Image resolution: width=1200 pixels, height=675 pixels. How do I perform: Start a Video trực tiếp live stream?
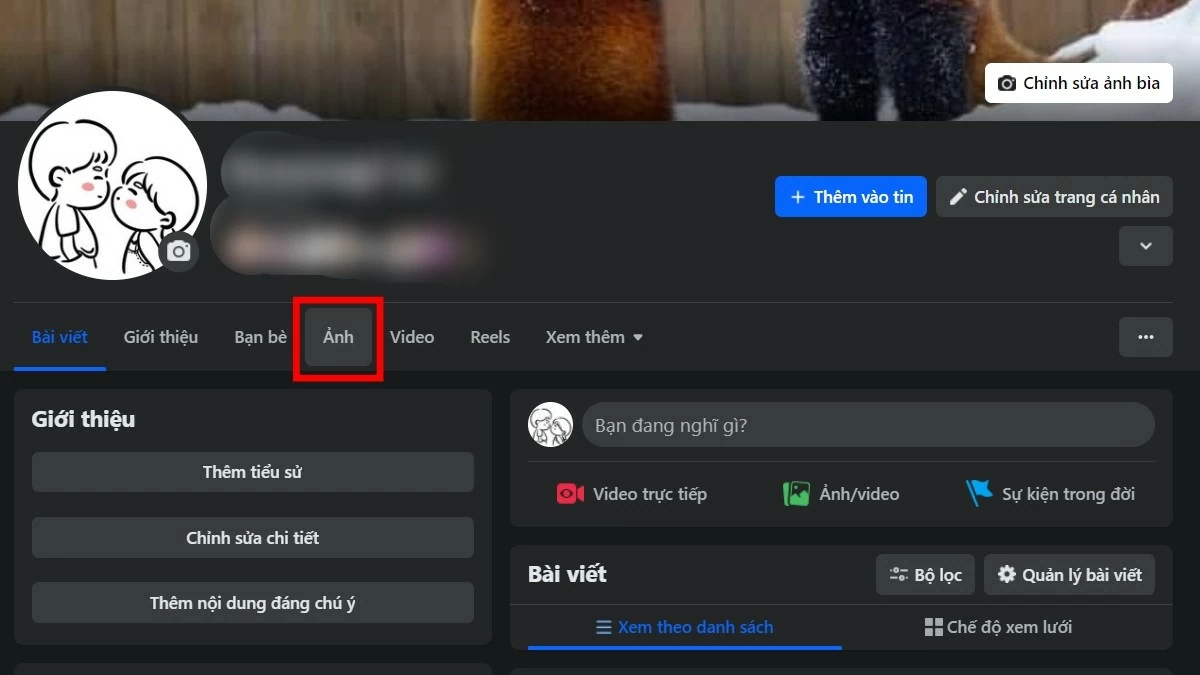pyautogui.click(x=632, y=493)
